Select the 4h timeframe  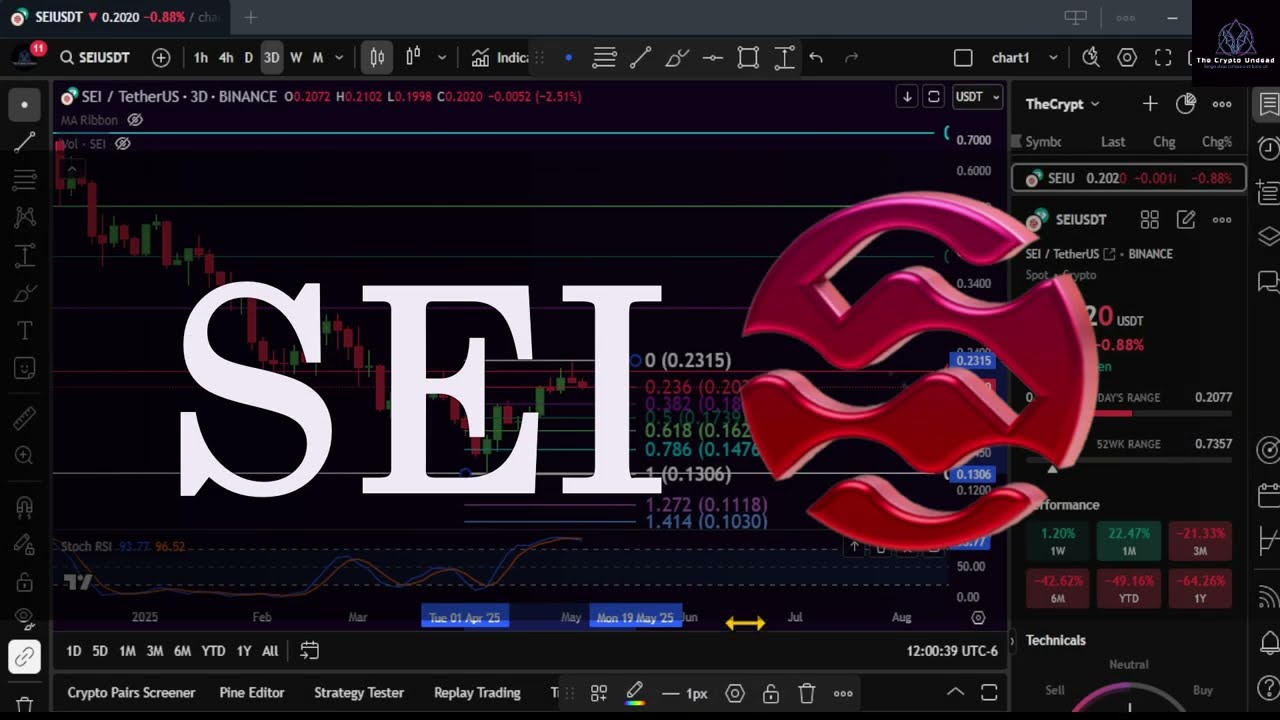tap(226, 58)
